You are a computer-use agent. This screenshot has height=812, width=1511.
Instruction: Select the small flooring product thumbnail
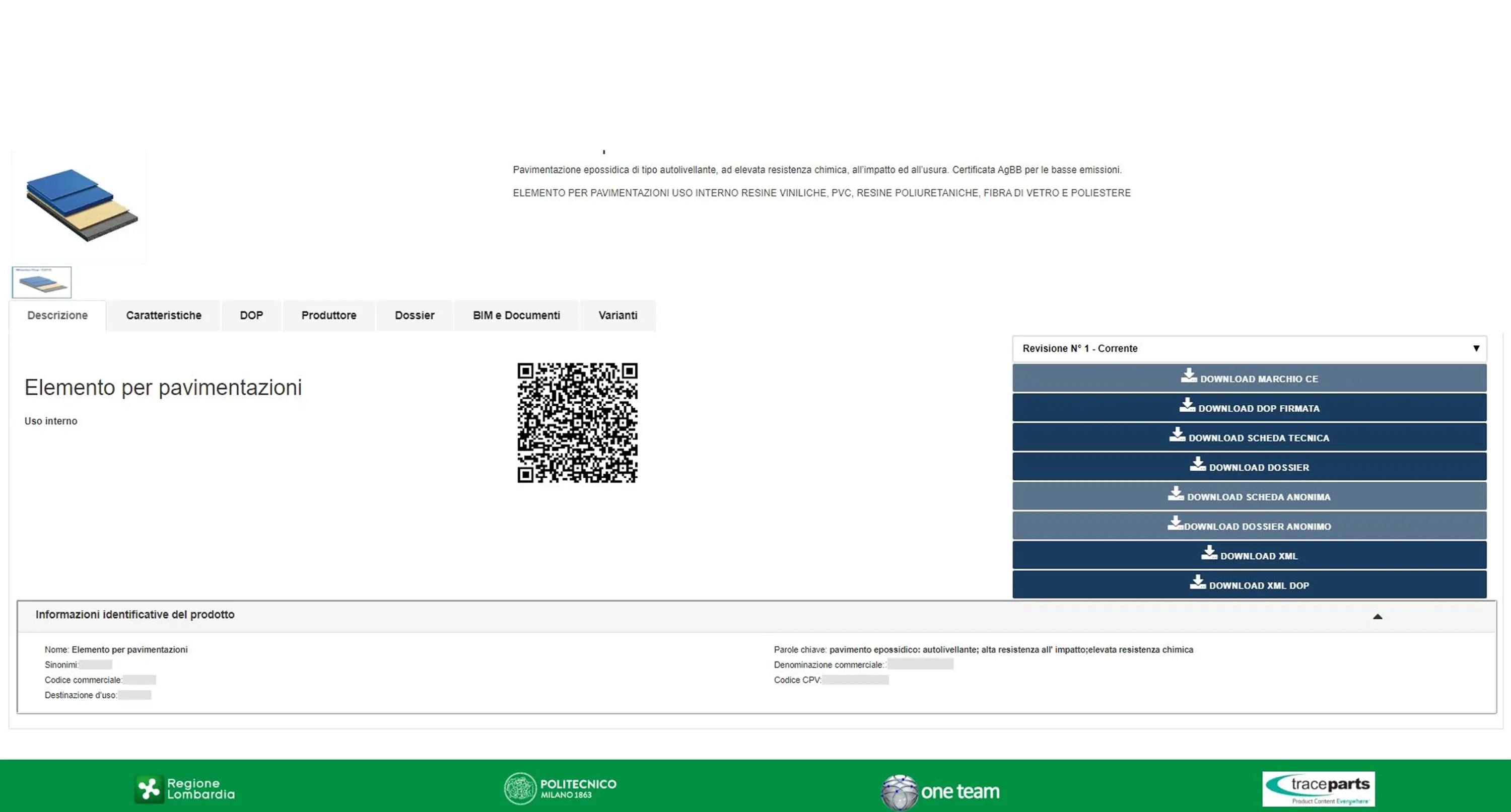click(42, 282)
